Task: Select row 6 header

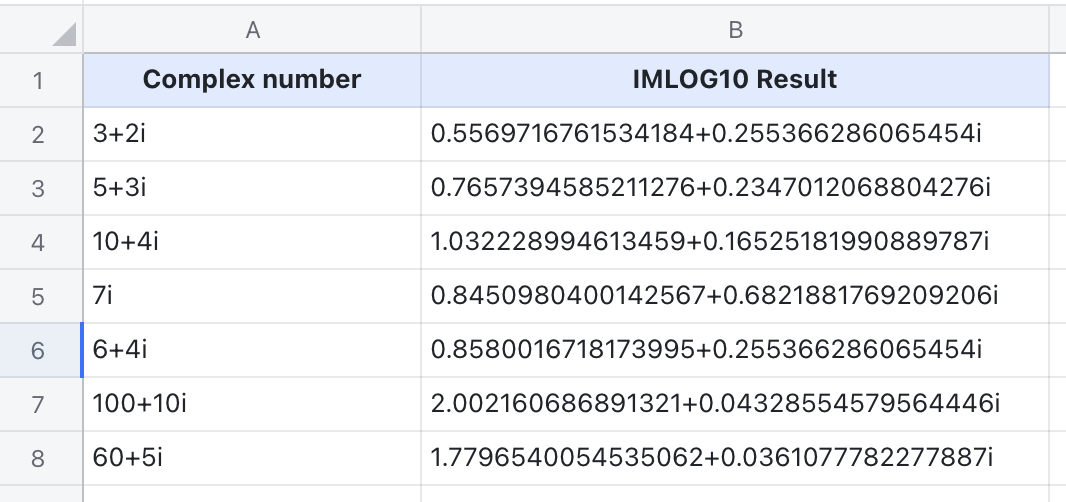Action: coord(39,350)
